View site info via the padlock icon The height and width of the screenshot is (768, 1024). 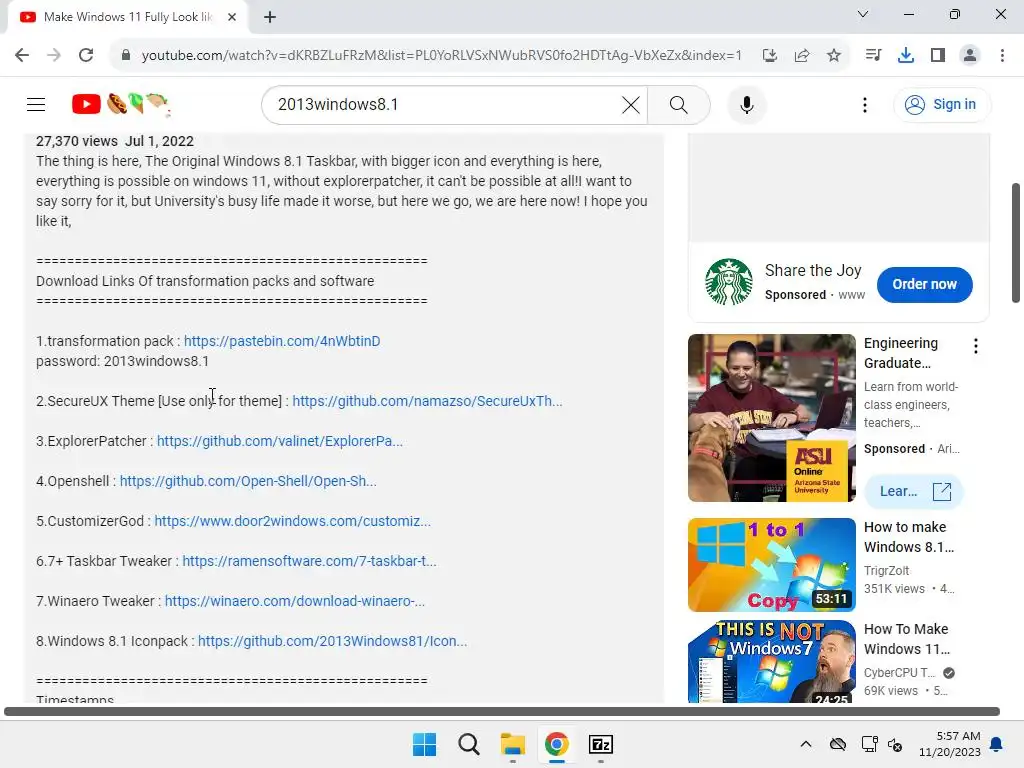click(126, 55)
